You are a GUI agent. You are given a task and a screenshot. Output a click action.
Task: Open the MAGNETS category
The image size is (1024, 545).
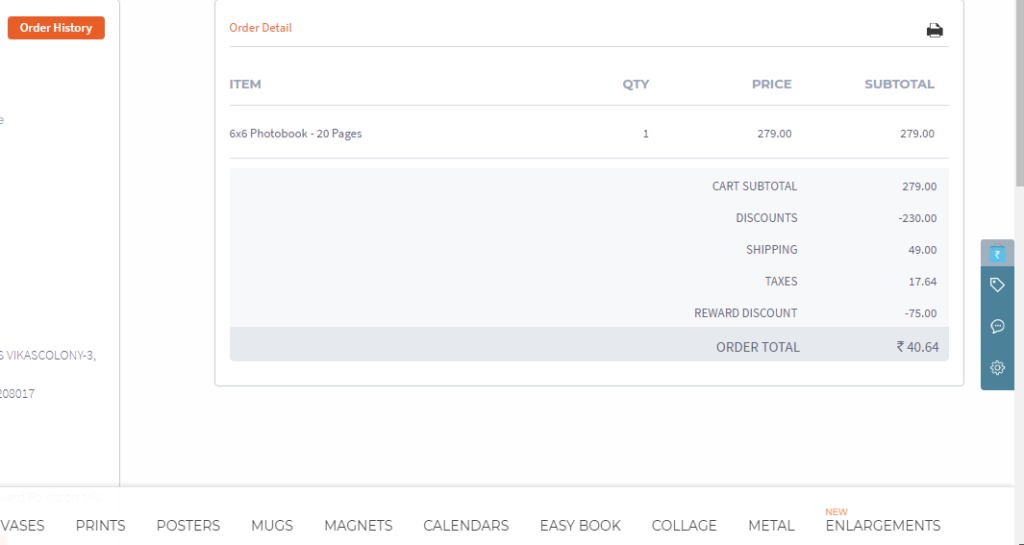359,525
